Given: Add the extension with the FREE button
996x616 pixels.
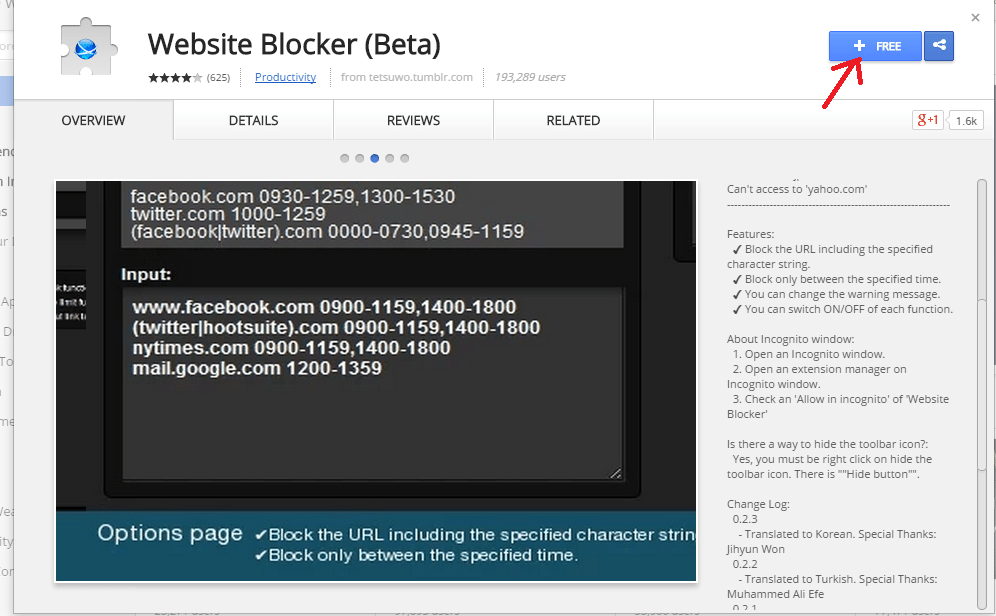Looking at the screenshot, I should click(x=875, y=46).
